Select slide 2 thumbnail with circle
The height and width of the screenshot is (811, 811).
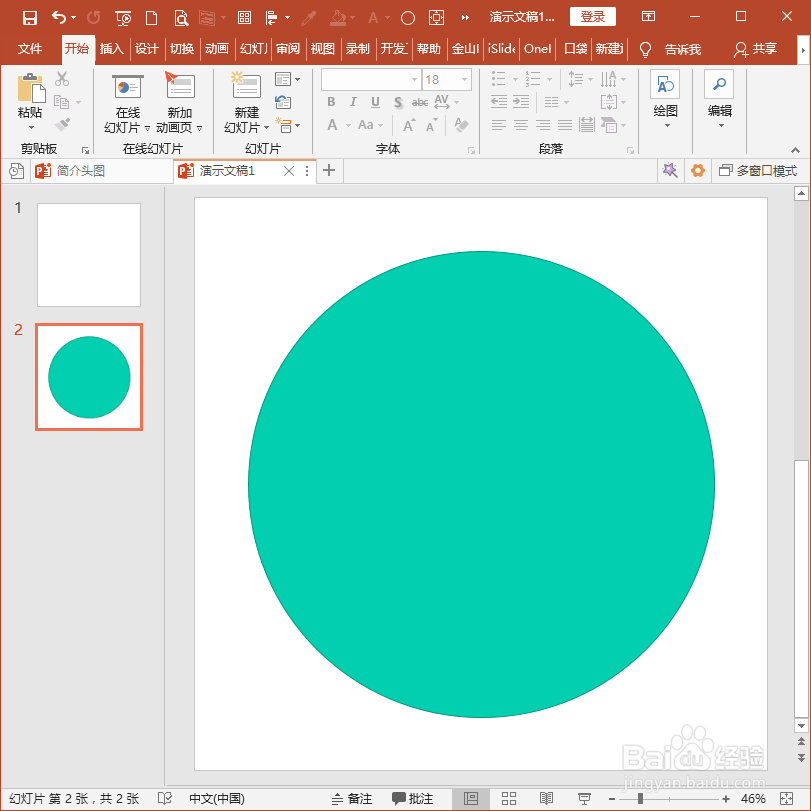click(89, 377)
